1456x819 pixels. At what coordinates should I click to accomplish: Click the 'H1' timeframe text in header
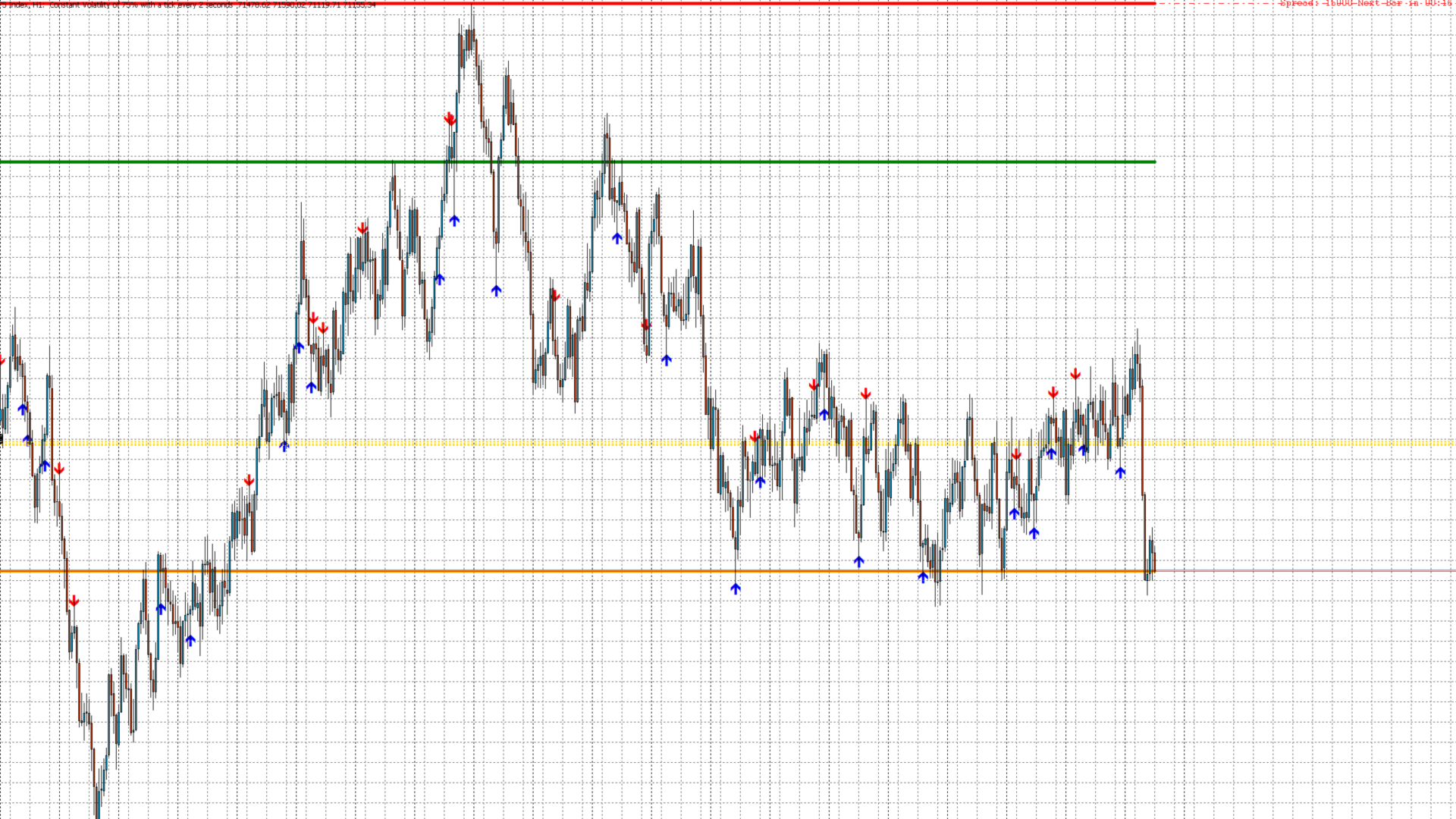[x=37, y=5]
